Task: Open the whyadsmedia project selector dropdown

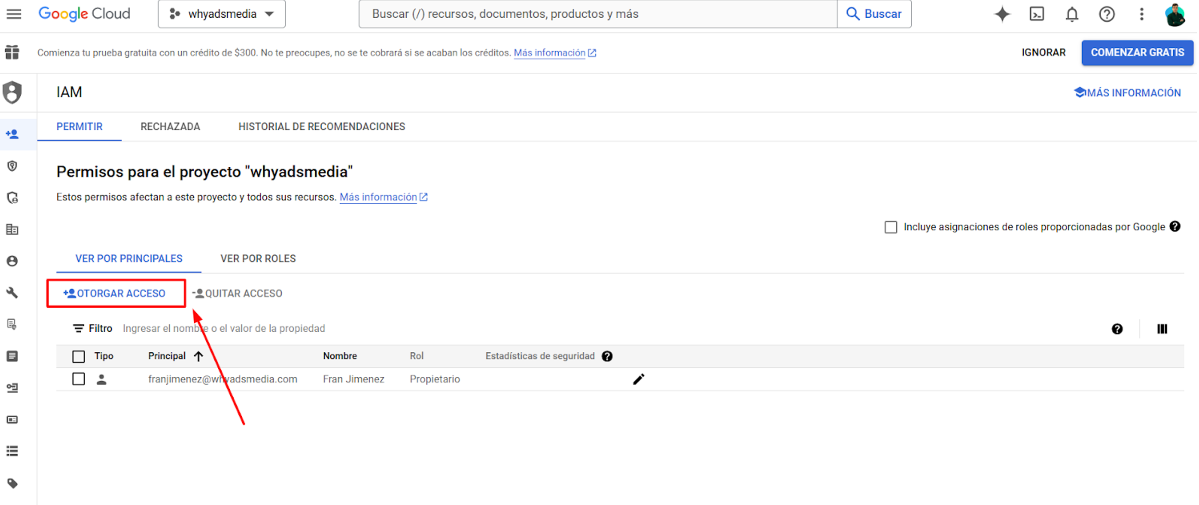Action: pos(221,14)
